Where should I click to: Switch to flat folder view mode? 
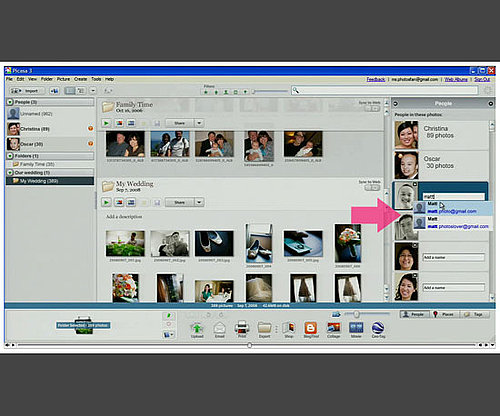coord(70,91)
